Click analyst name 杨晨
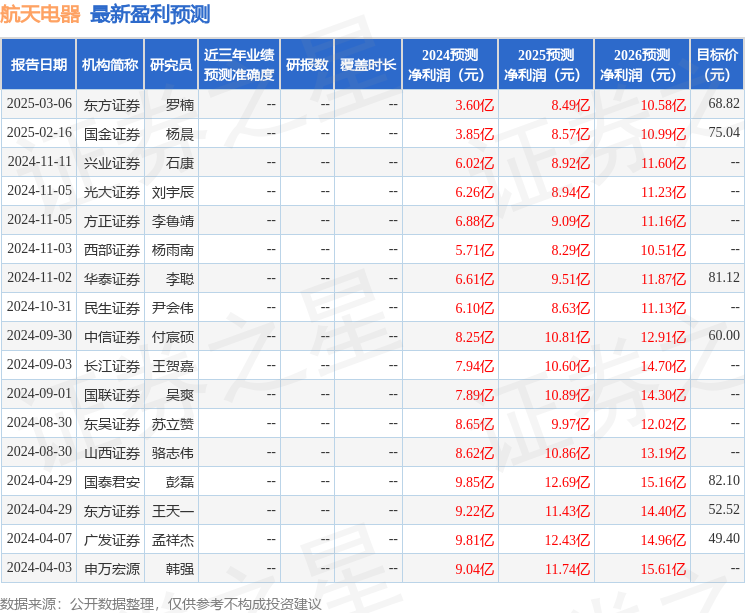 (180, 134)
